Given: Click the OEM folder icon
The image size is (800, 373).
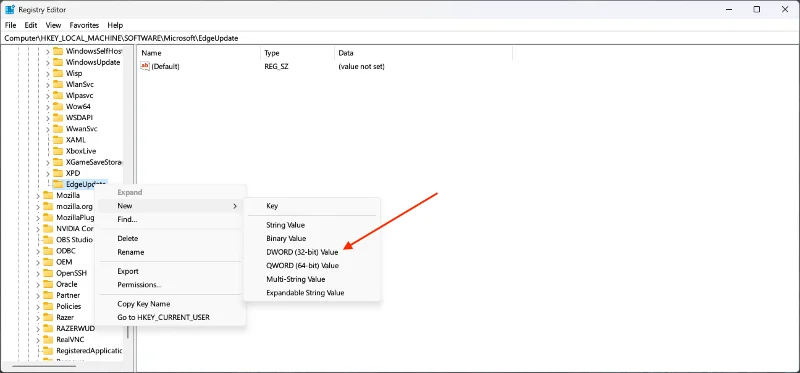Looking at the screenshot, I should click(x=48, y=262).
